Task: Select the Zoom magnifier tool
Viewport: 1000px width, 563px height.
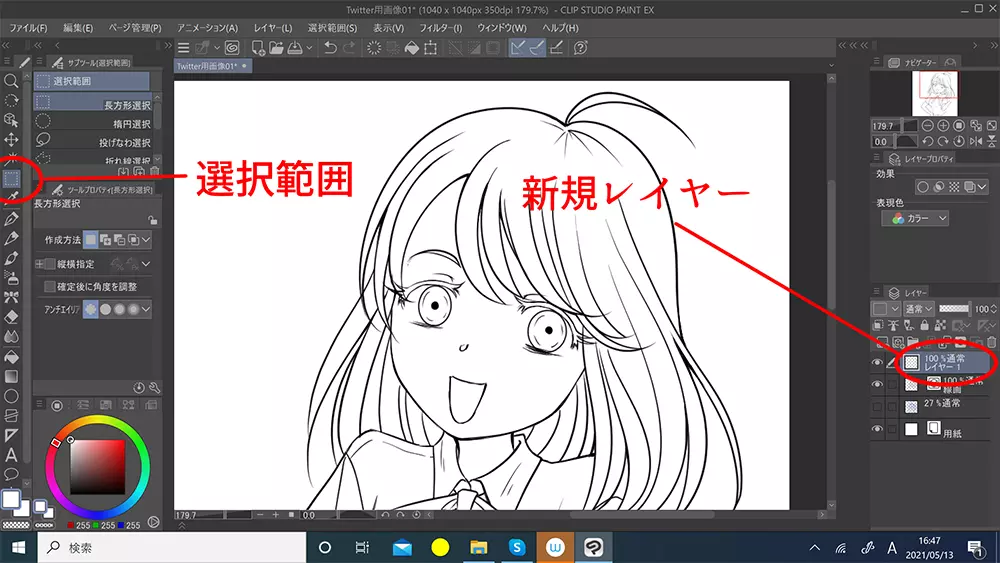Action: coord(11,81)
